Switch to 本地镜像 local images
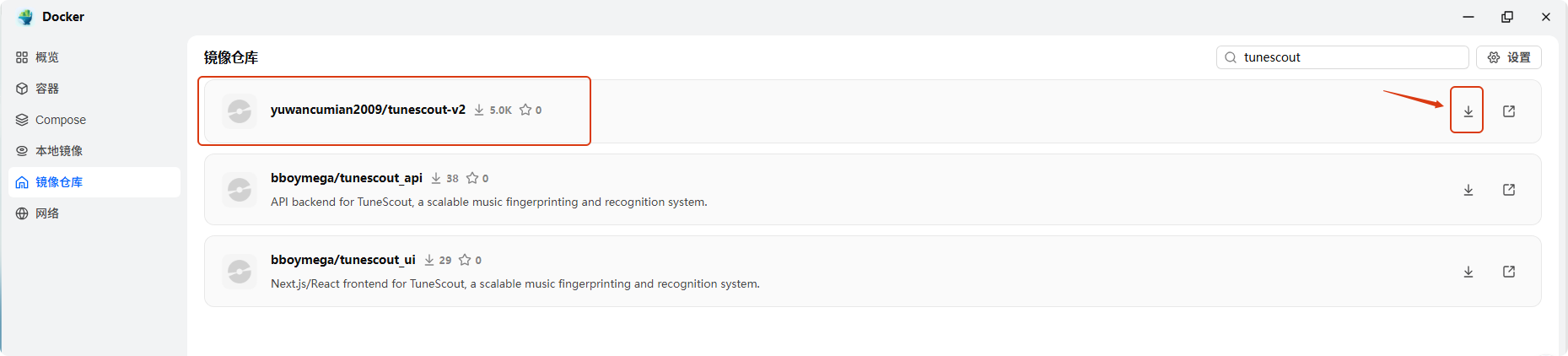 [x=58, y=151]
